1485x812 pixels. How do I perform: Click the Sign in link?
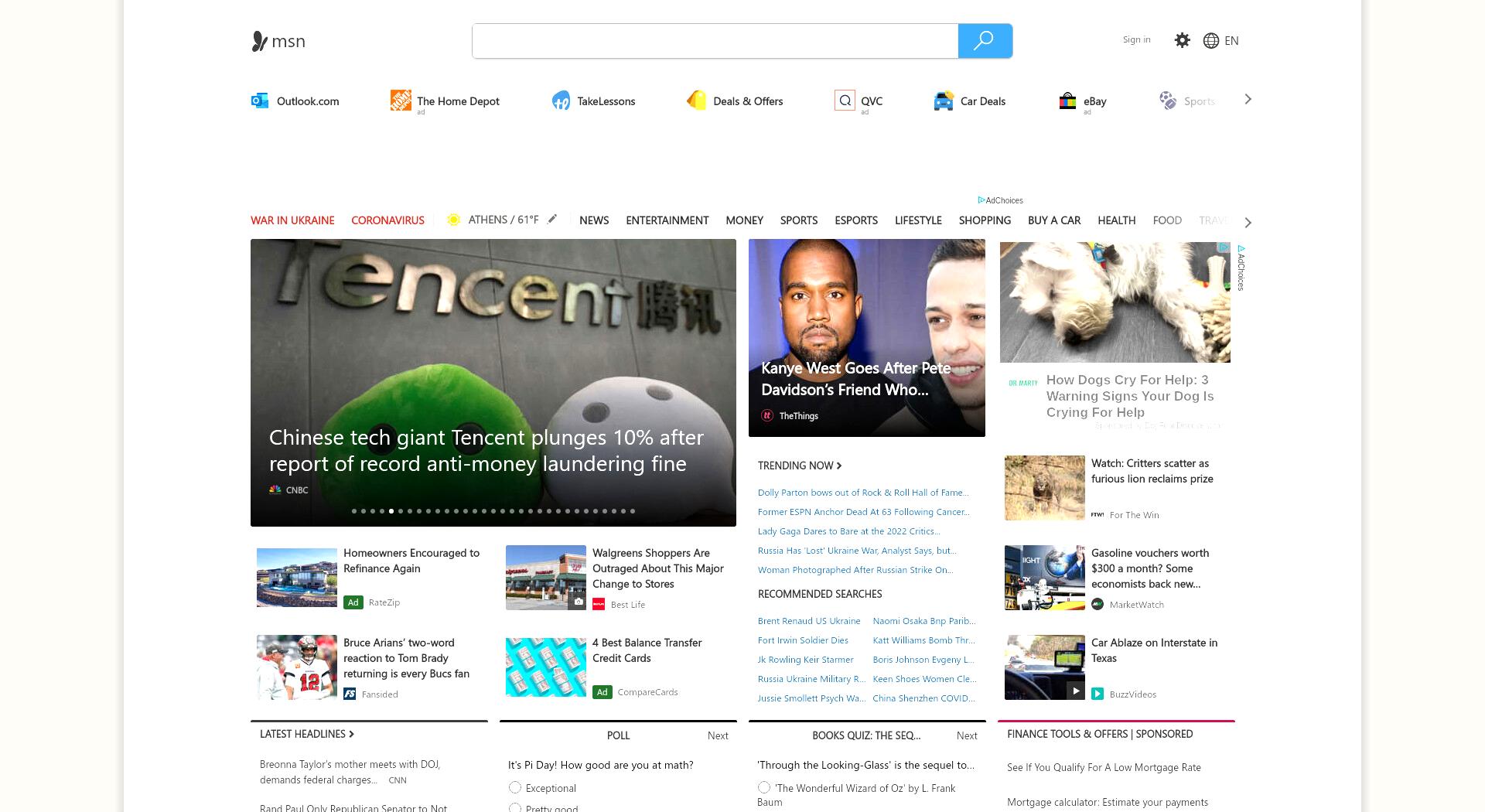[x=1136, y=39]
